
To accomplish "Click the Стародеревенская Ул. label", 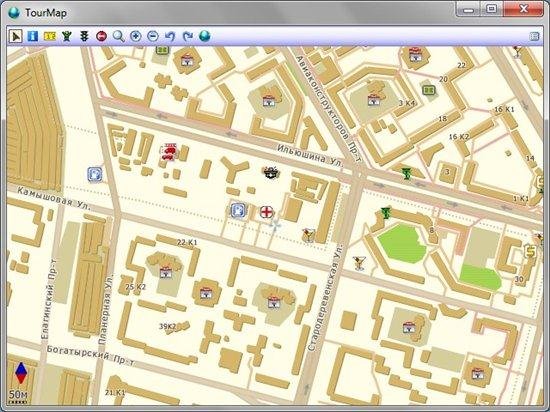I will [325, 297].
